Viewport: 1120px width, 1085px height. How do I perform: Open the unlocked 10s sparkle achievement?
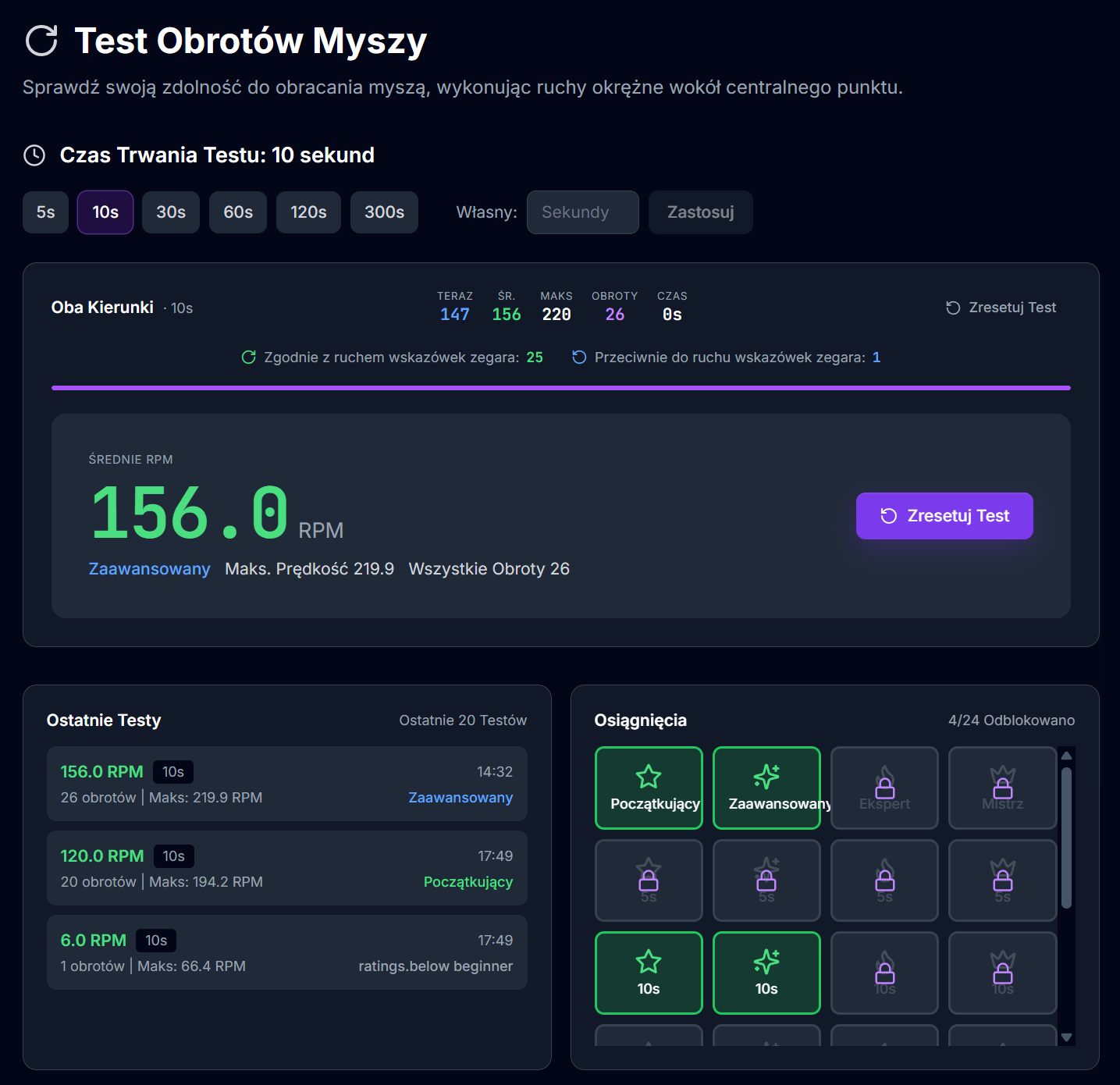coord(766,973)
